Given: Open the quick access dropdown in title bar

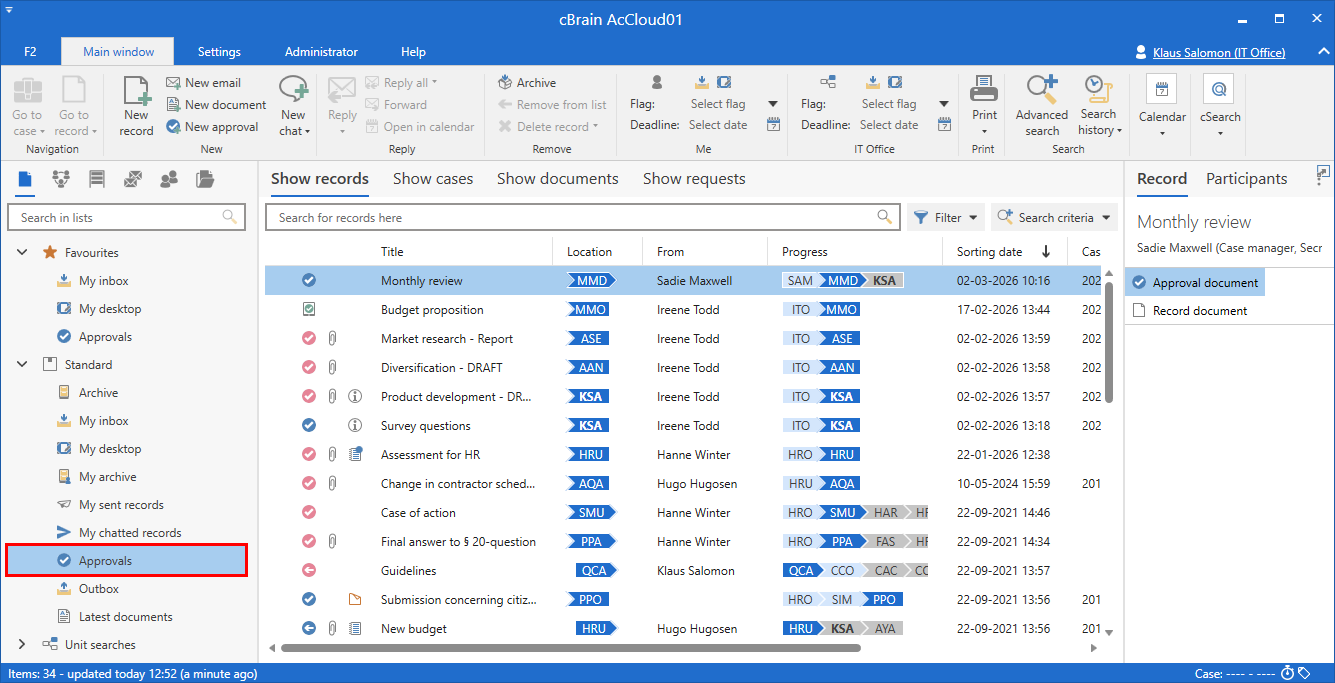Looking at the screenshot, I should tap(8, 8).
